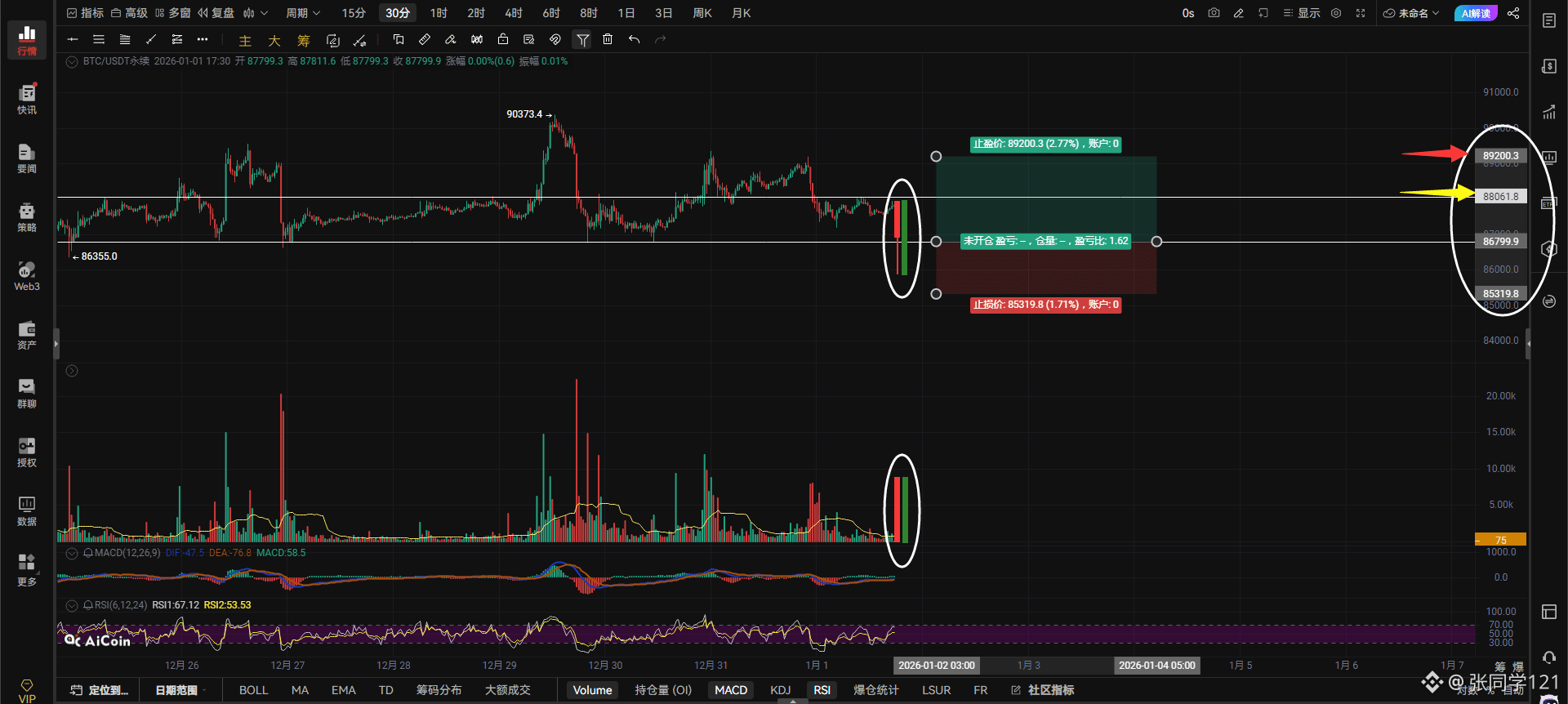Toggle the 筹 chip-distribution indicator button

point(303,40)
